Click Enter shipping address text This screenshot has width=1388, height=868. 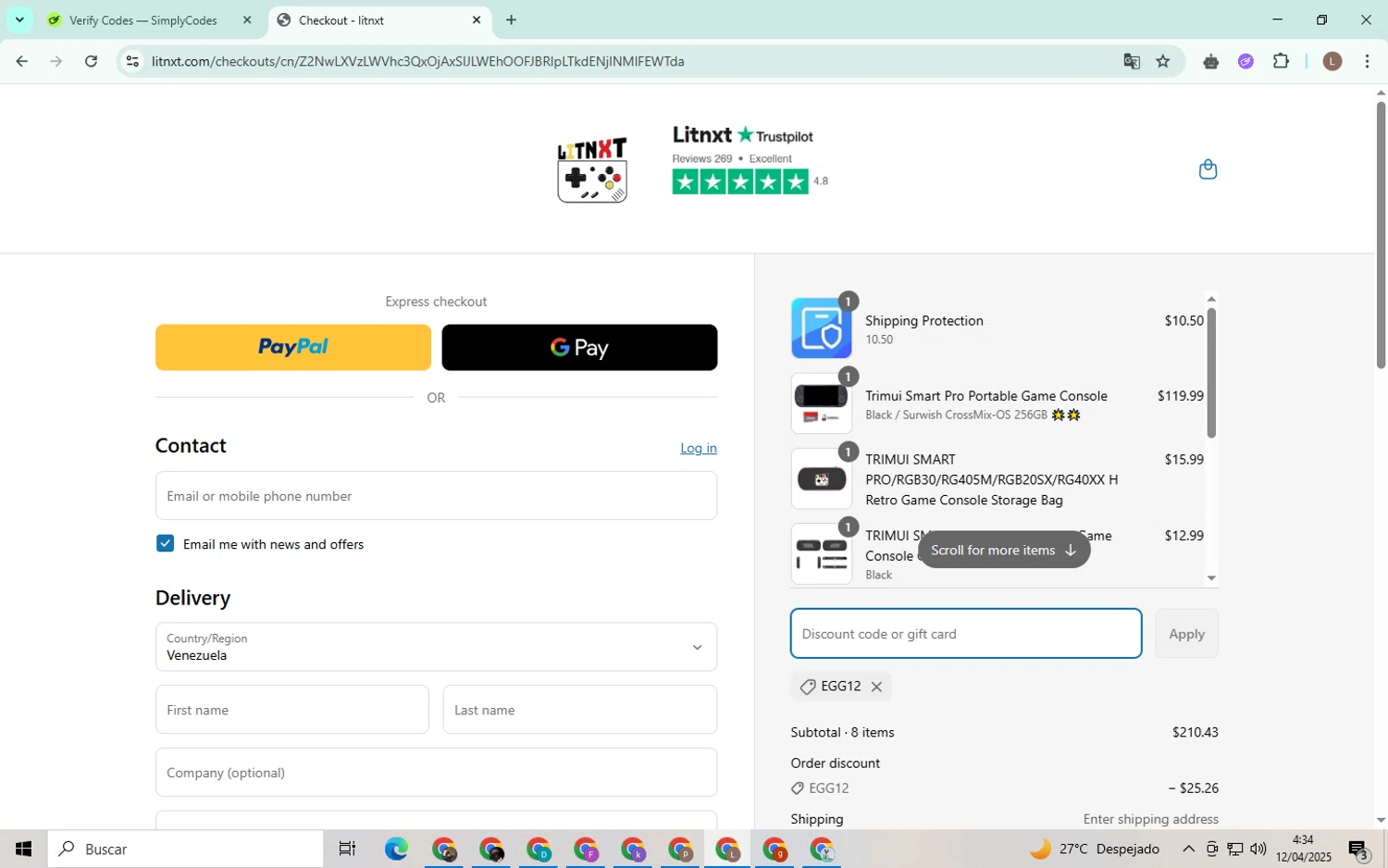(1150, 819)
